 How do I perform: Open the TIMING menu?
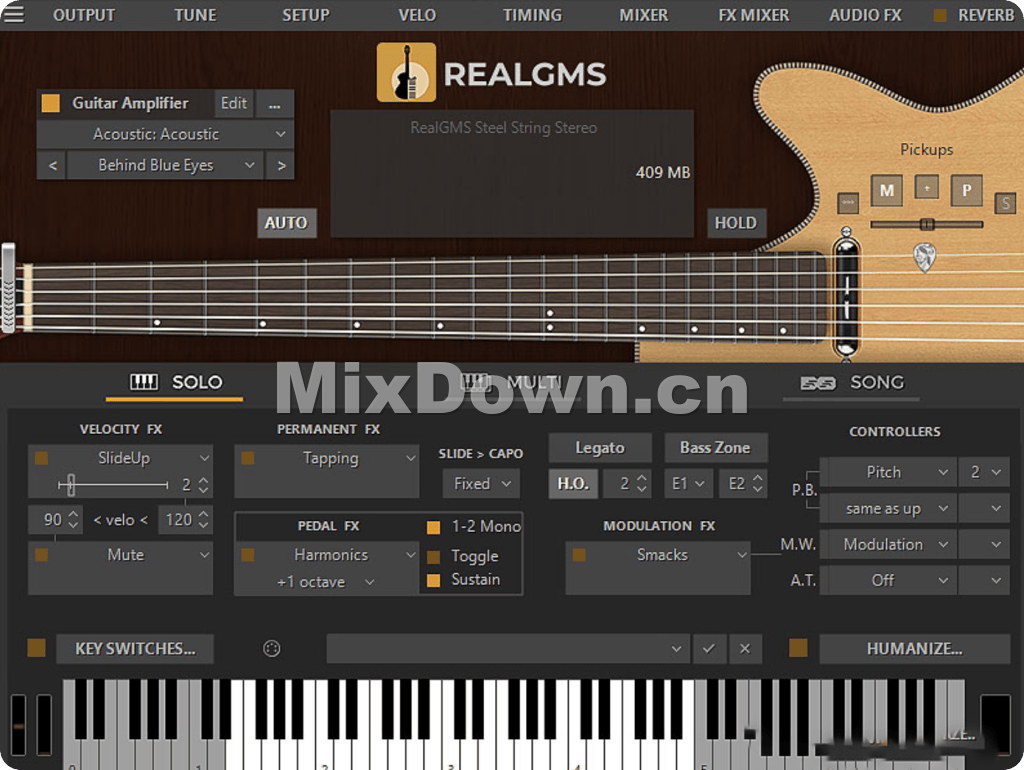point(532,15)
